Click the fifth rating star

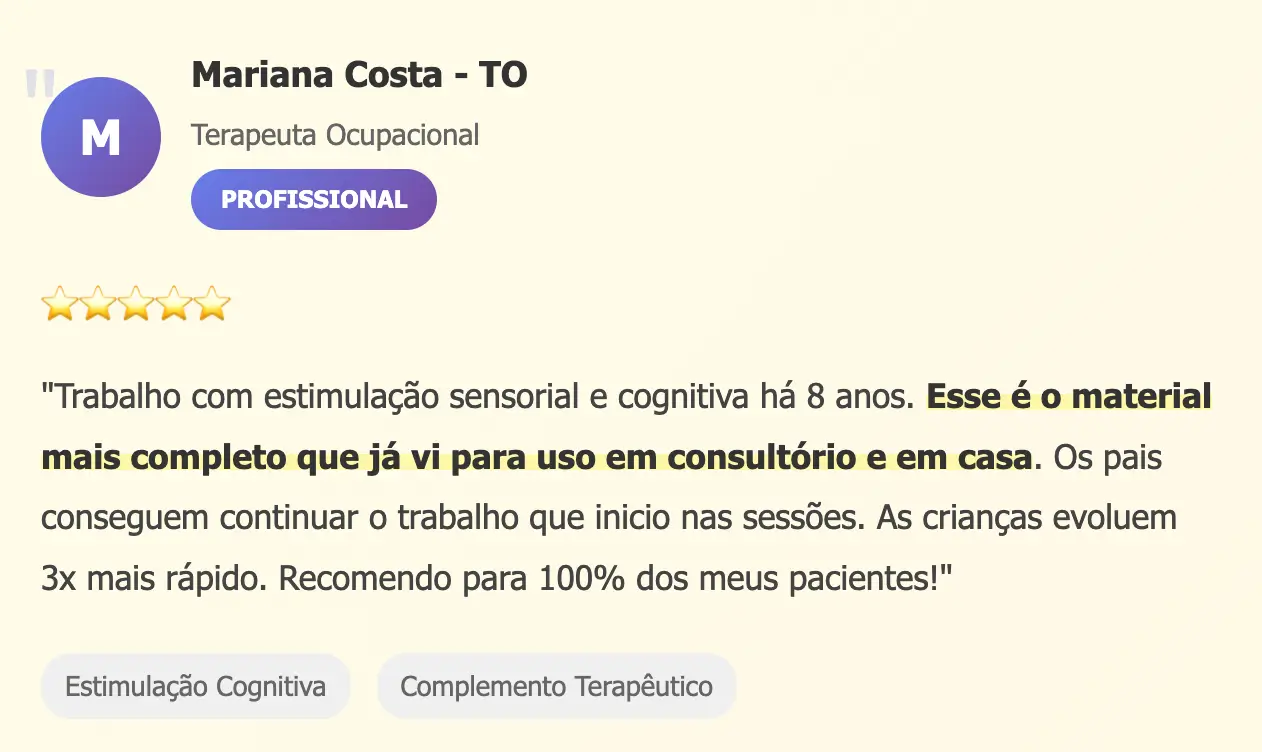coord(211,303)
